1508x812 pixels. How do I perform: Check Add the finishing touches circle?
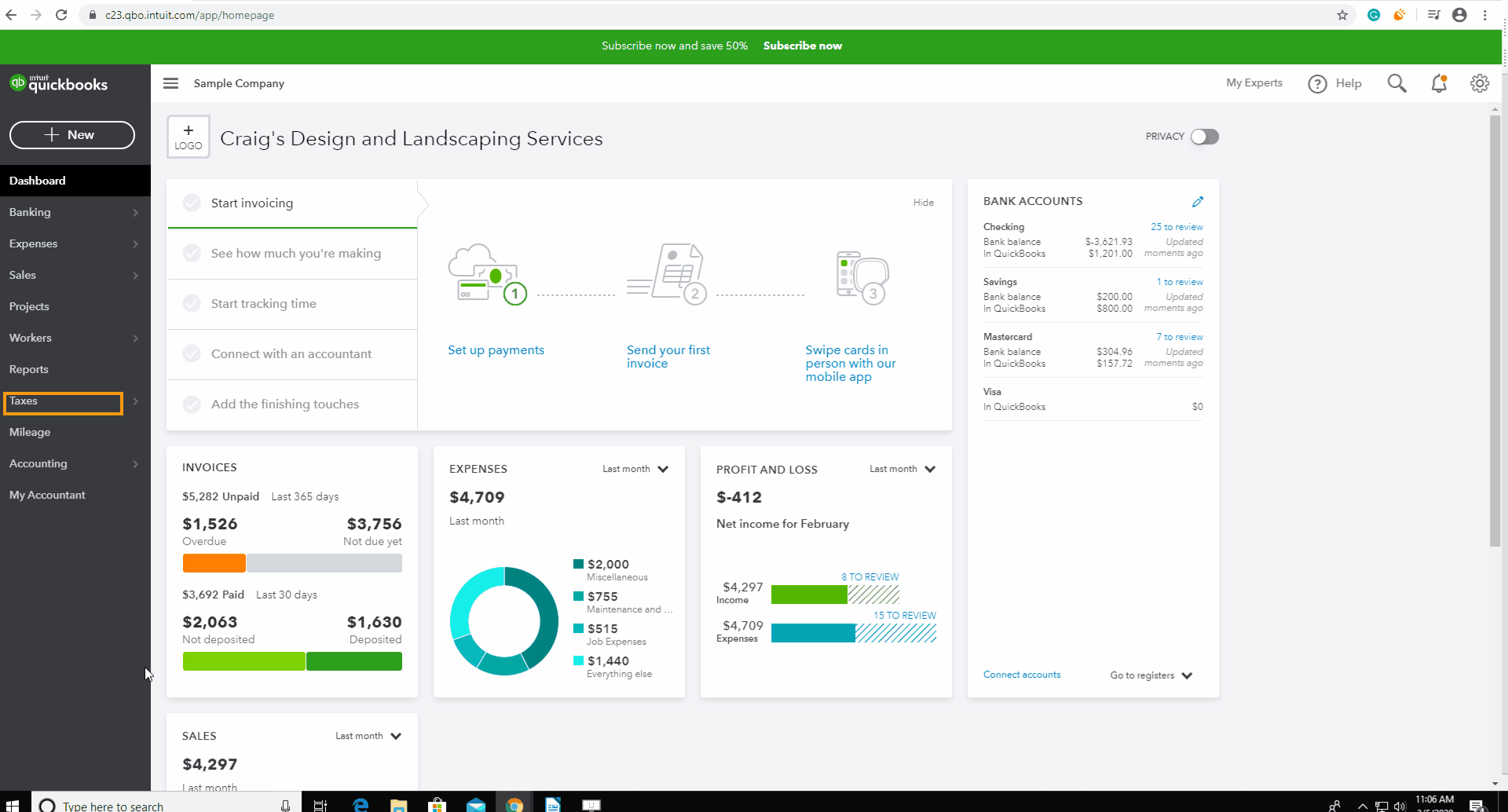192,404
